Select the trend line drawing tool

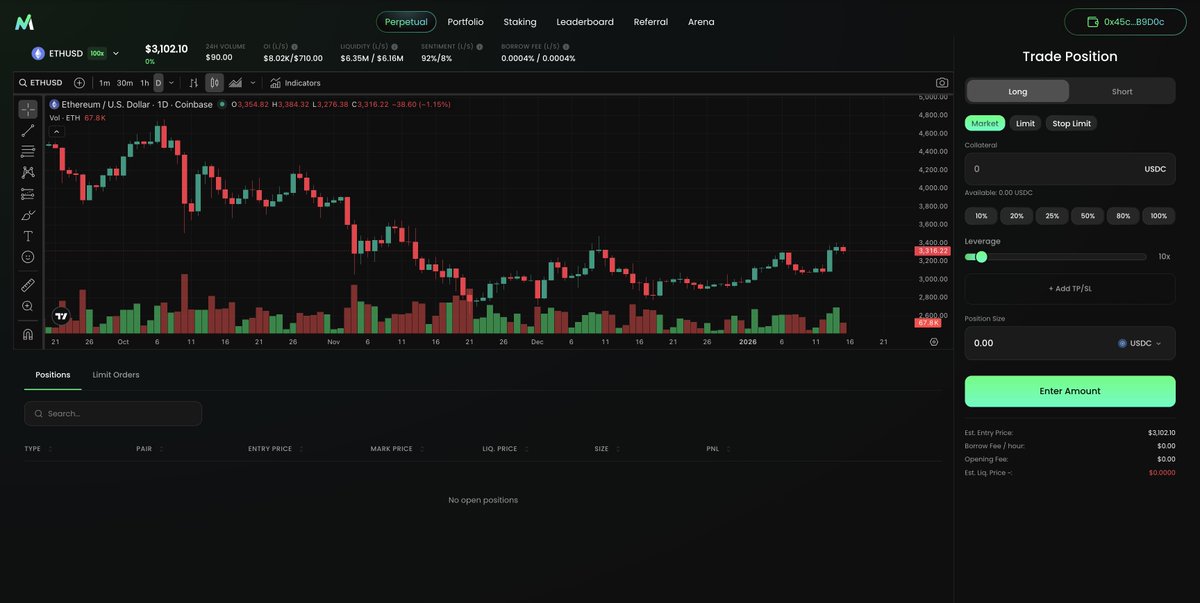(28, 130)
